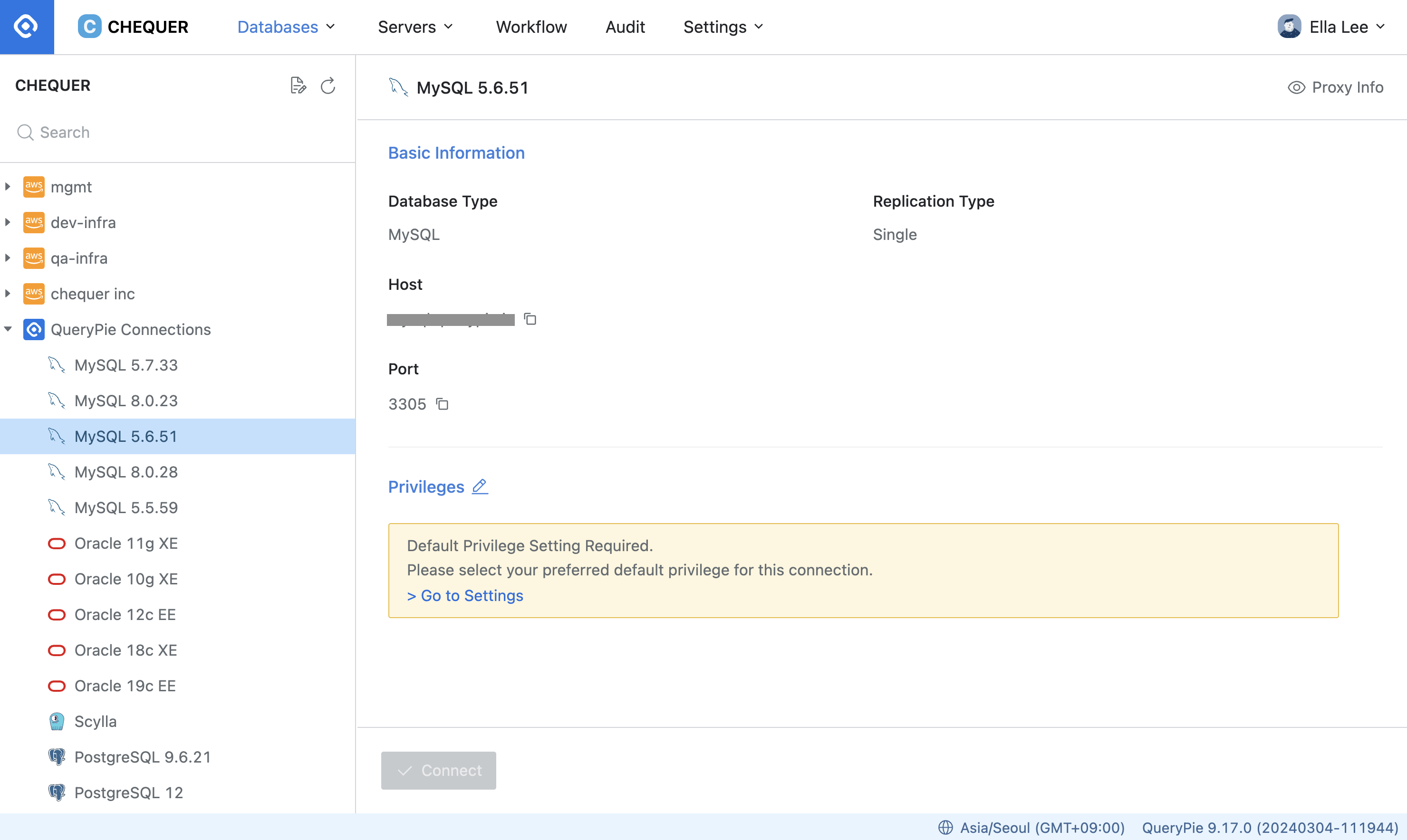Click the search magnifier icon in the sidebar
This screenshot has width=1407, height=840.
tap(25, 133)
